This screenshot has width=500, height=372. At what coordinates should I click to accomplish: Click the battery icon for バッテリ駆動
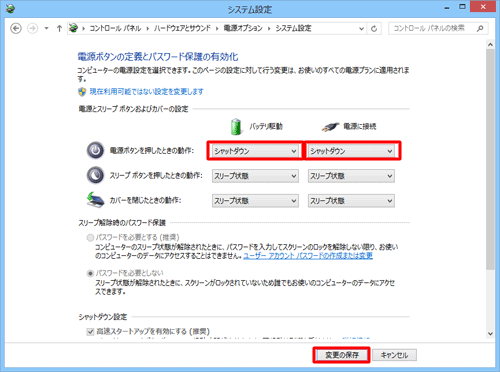coord(236,126)
